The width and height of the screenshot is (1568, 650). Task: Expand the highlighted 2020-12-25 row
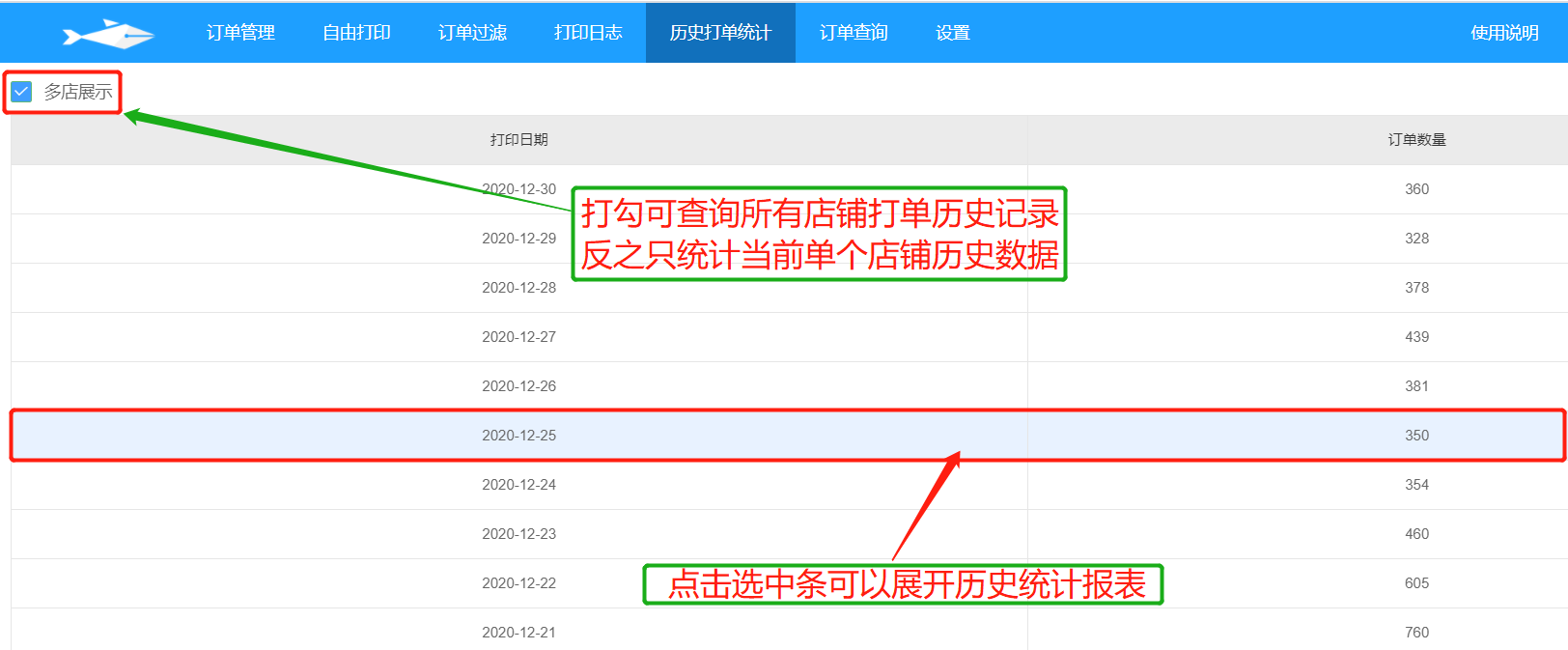tap(519, 436)
